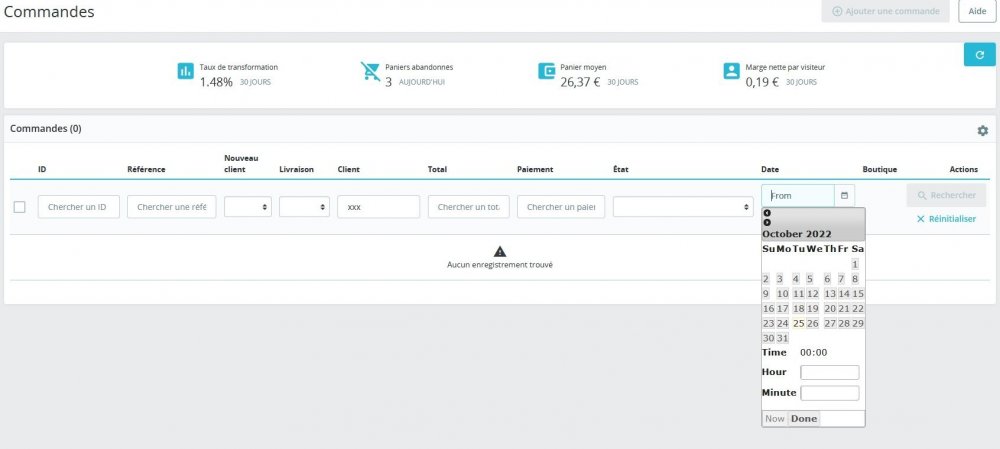This screenshot has width=1000, height=449.
Task: Select October 3 in the calendar
Action: click(779, 279)
